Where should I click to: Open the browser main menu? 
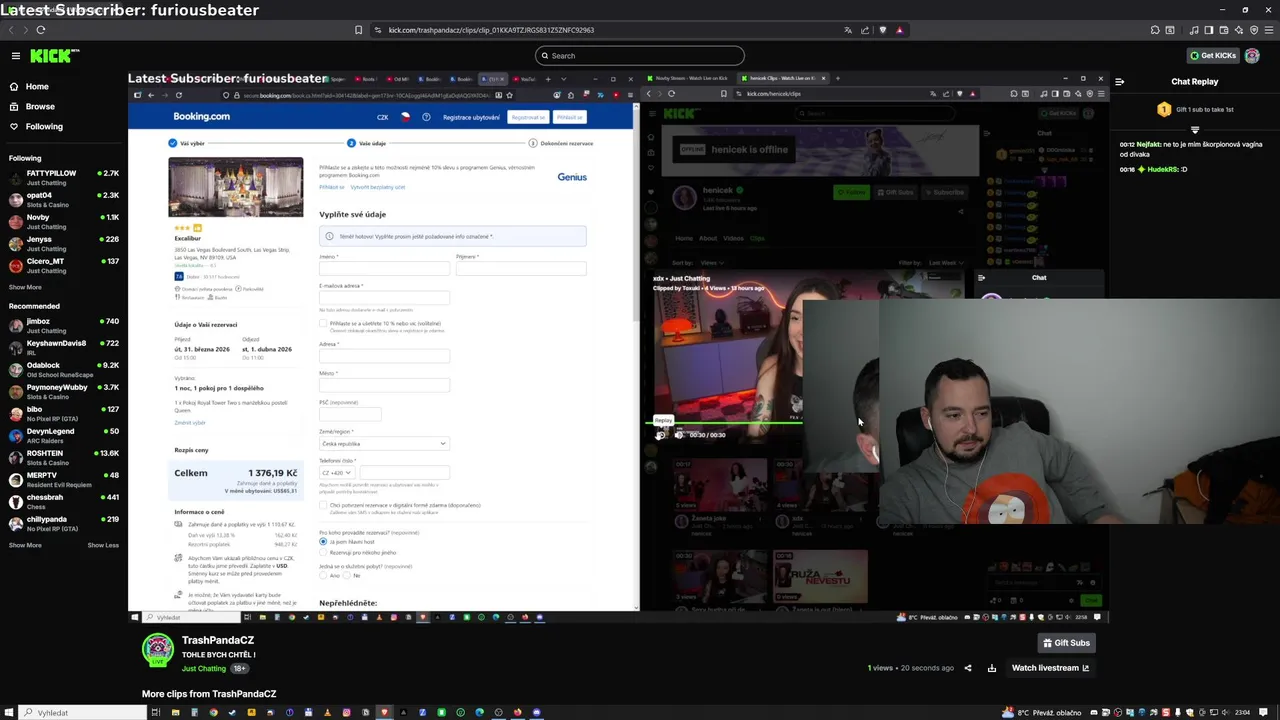click(x=1269, y=30)
